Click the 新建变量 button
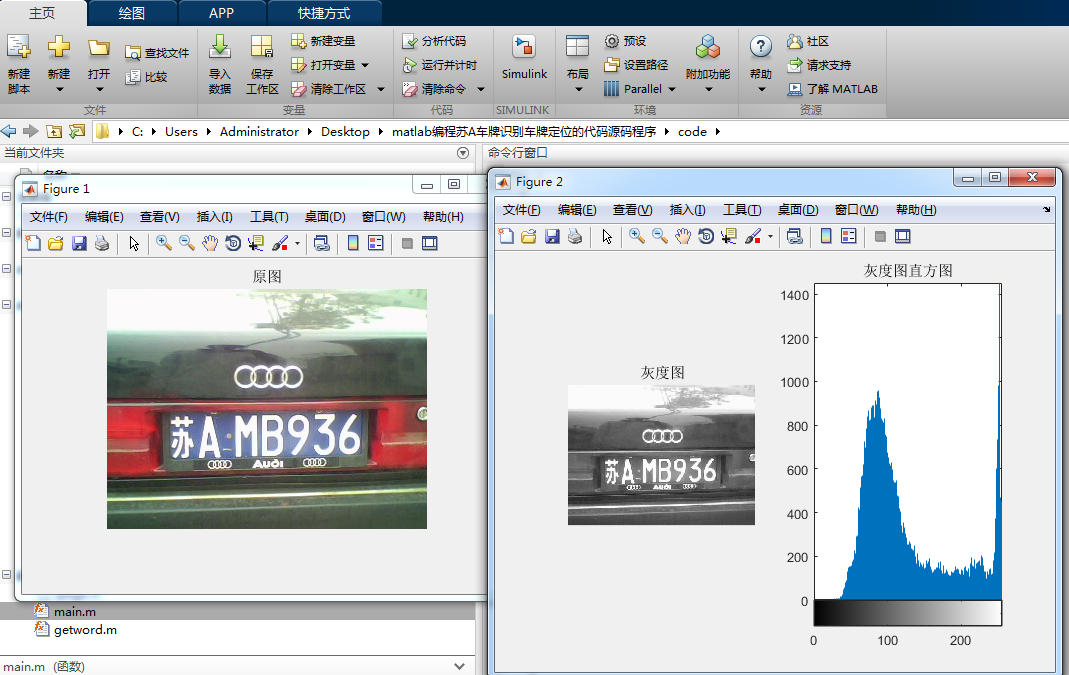This screenshot has width=1069, height=675. [323, 41]
